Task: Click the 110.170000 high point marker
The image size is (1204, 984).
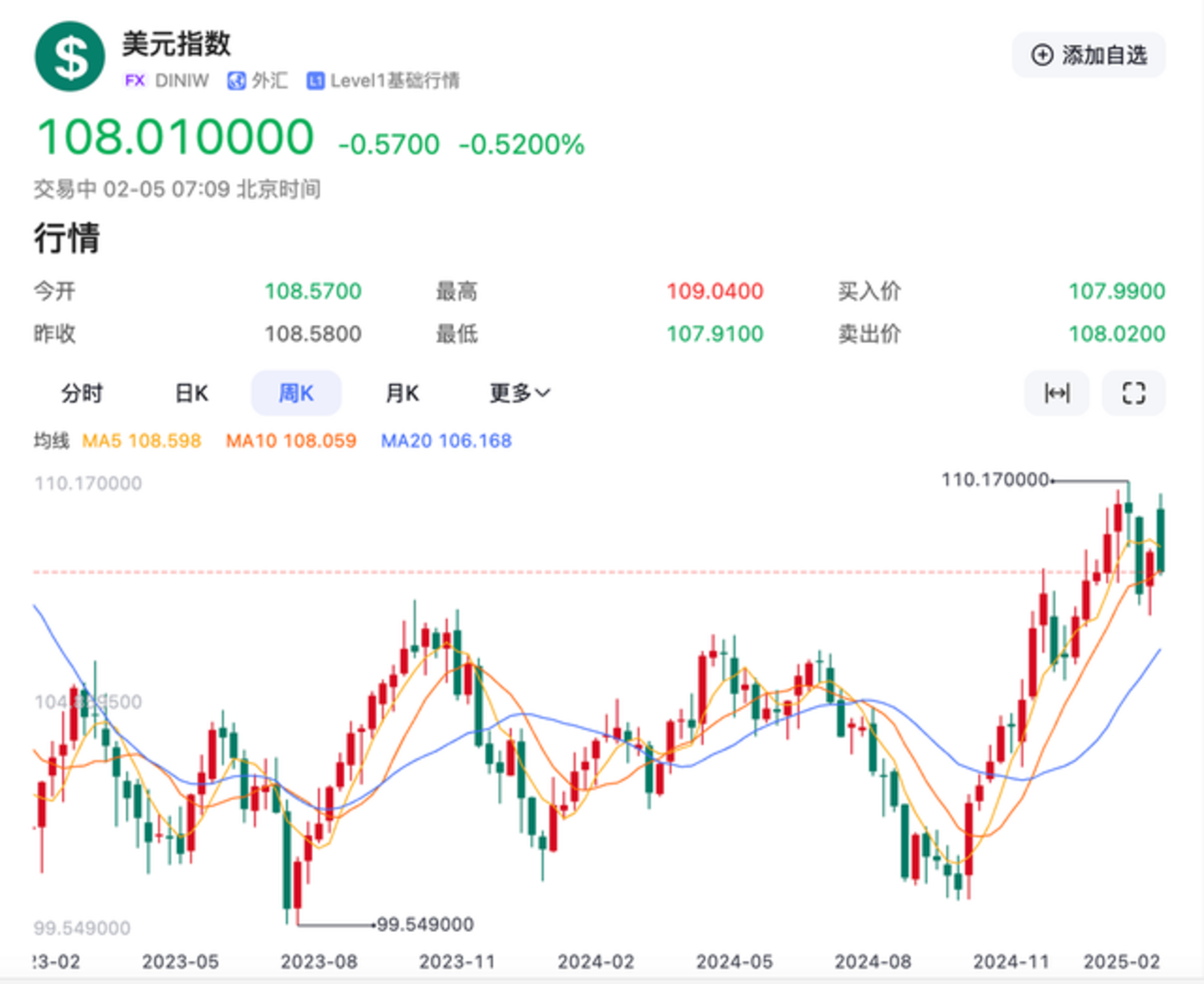Action: (x=995, y=479)
